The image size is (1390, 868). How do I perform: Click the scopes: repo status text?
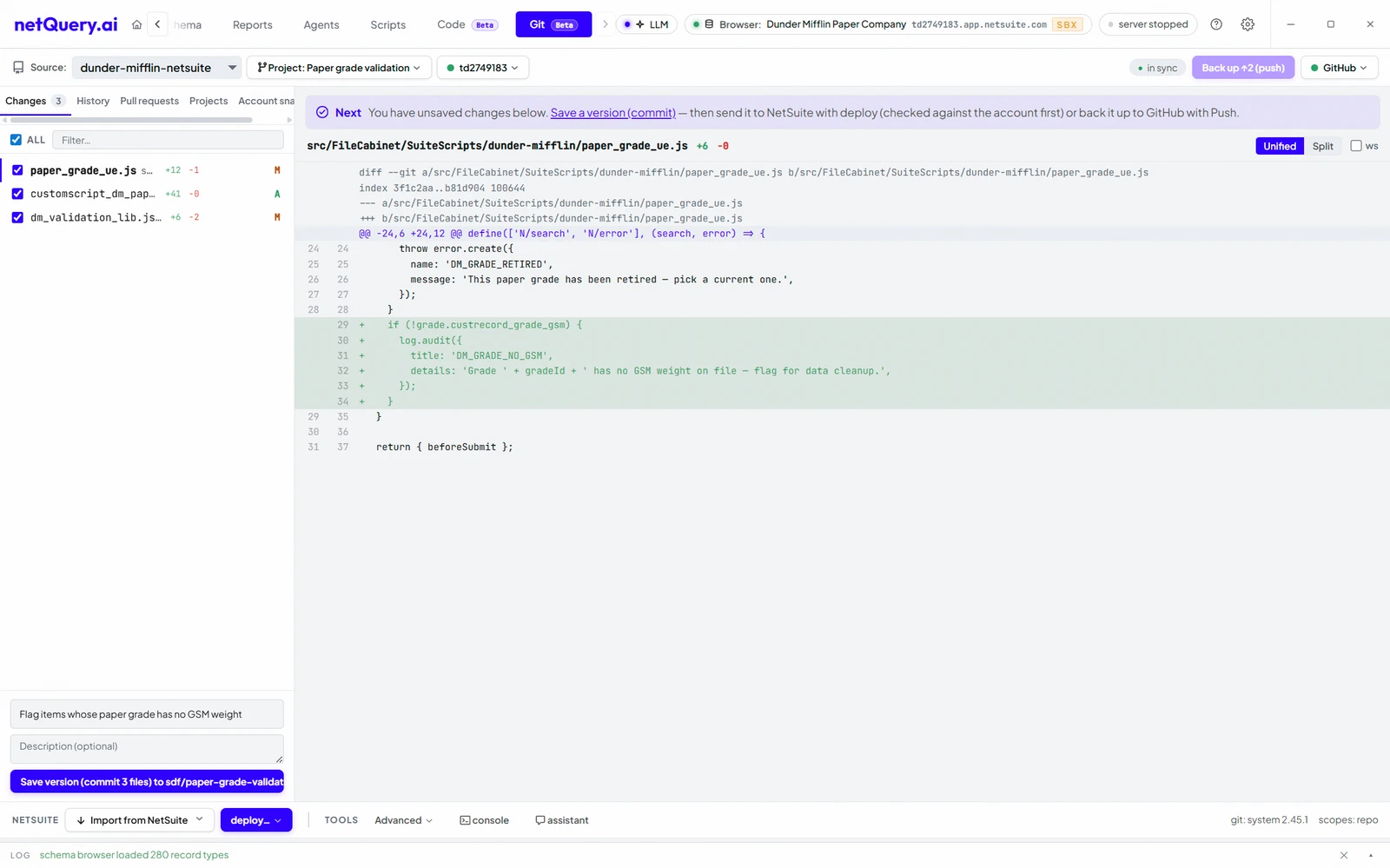pos(1347,820)
